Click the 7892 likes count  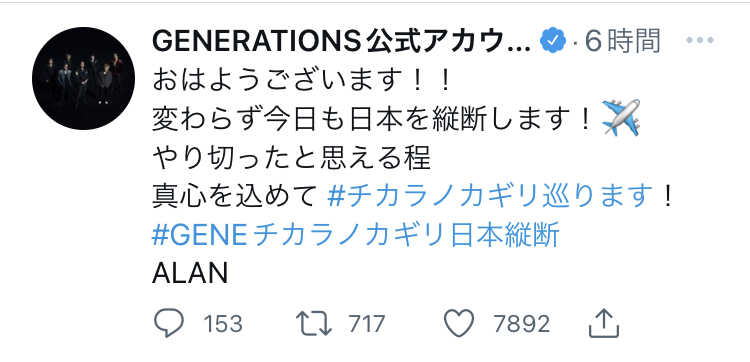tap(522, 324)
